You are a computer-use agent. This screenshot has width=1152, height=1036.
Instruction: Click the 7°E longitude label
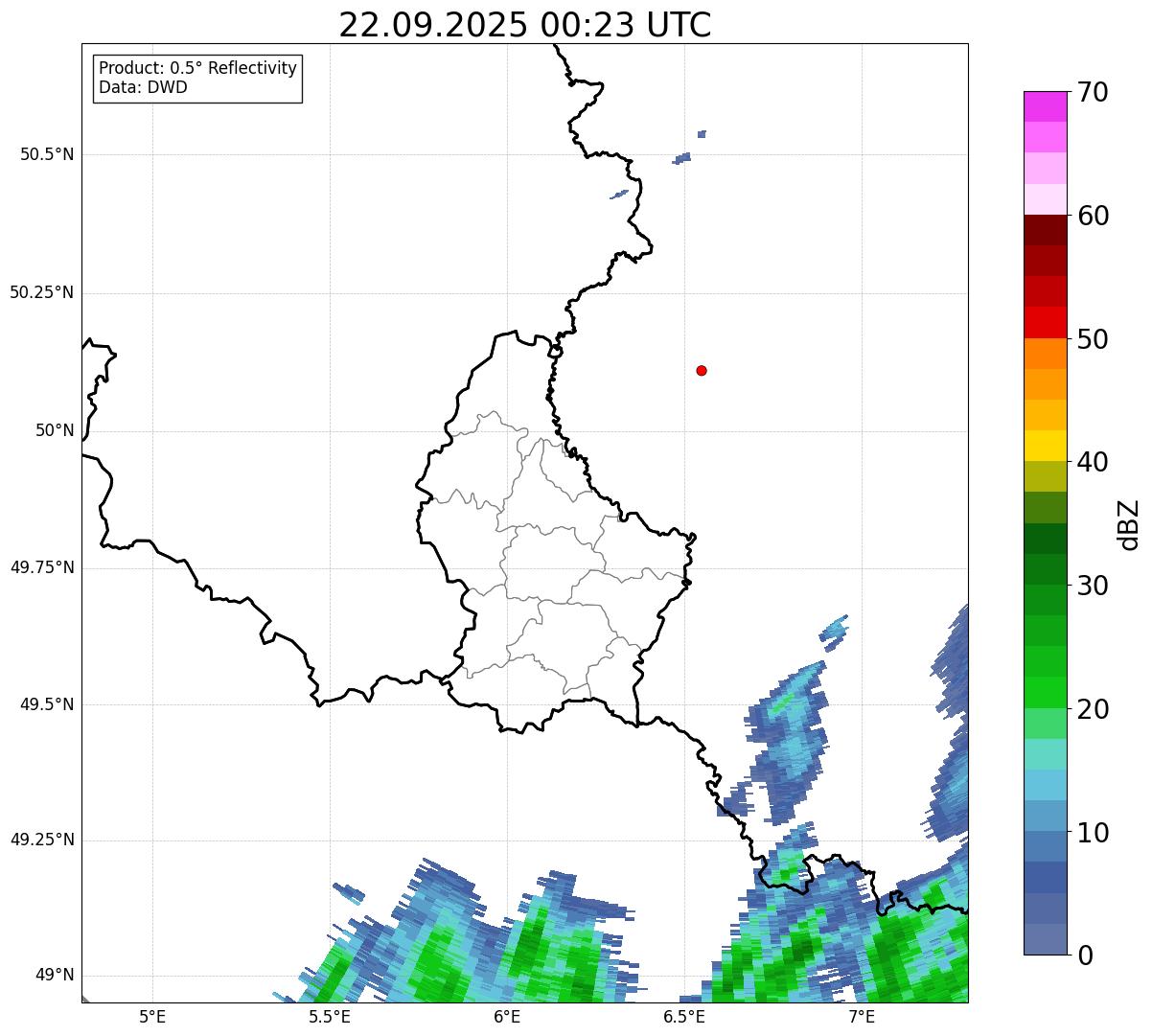(x=862, y=1016)
